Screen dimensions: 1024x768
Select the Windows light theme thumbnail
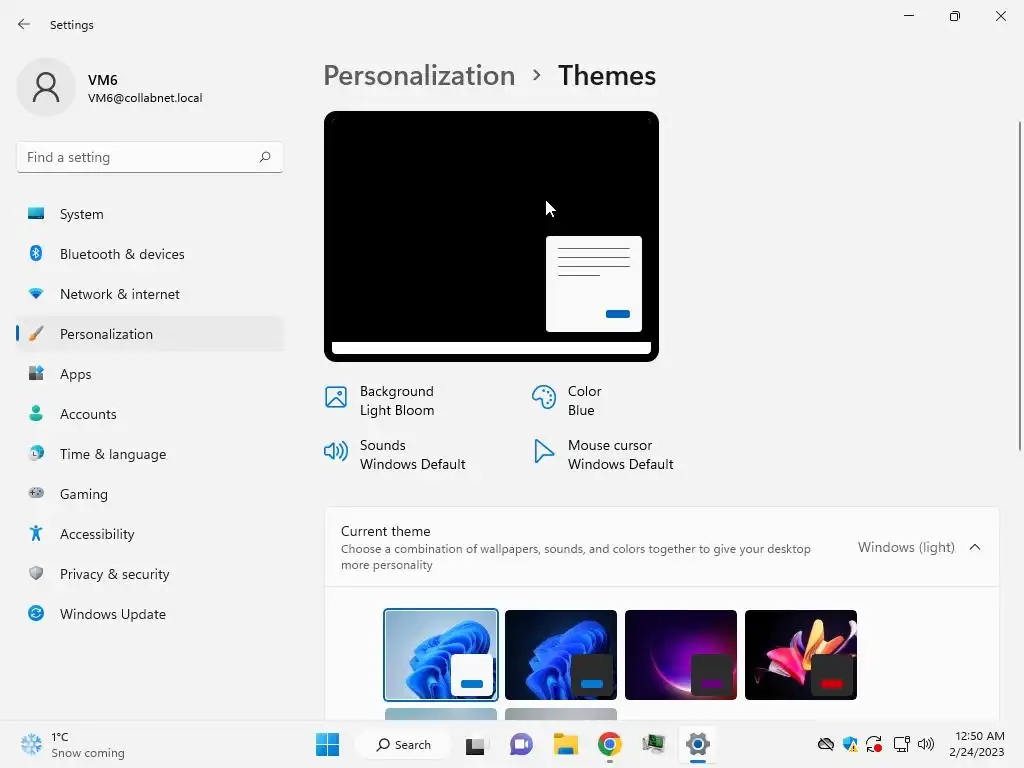click(x=441, y=654)
